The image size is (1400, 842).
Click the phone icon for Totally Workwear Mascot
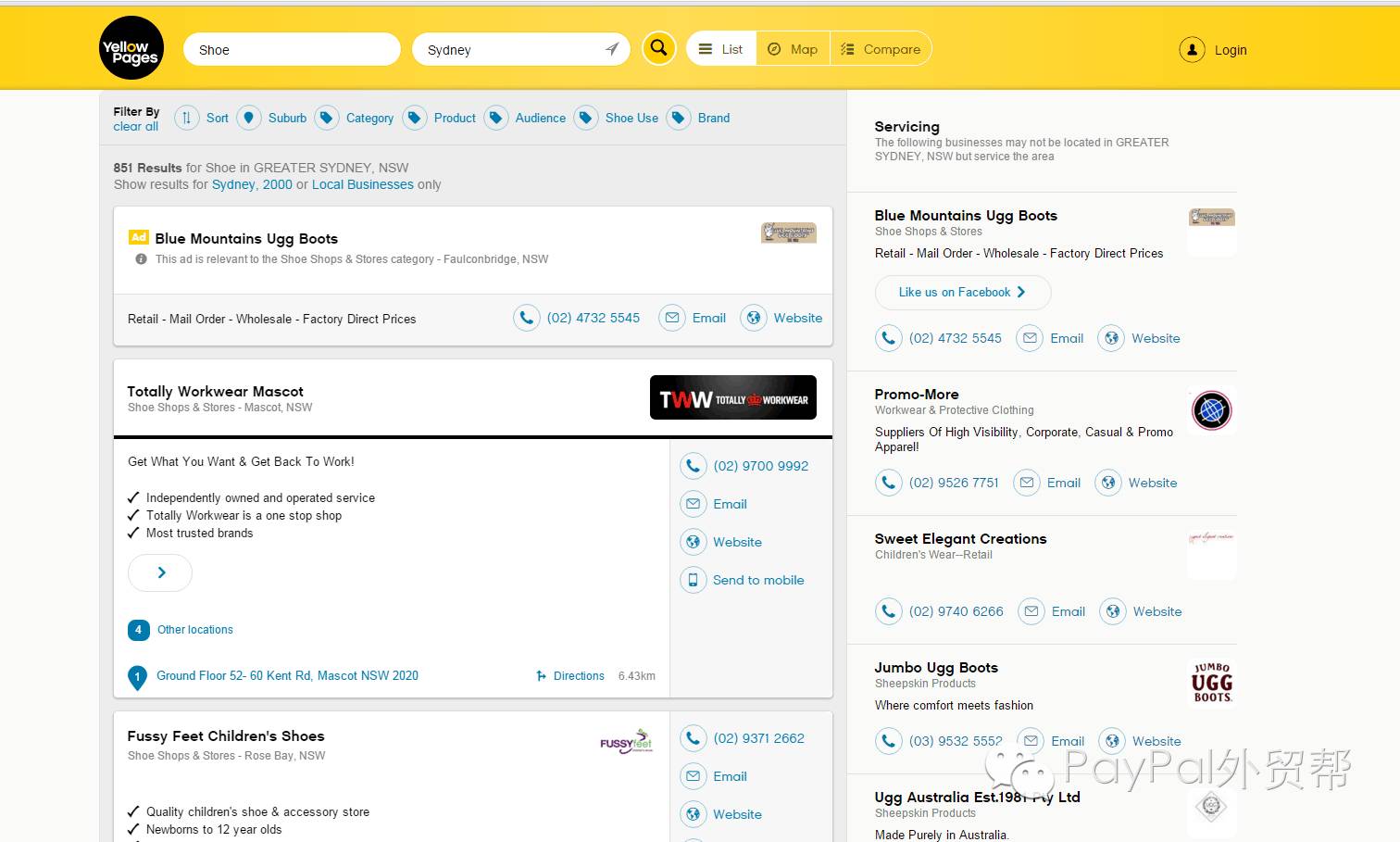pyautogui.click(x=693, y=466)
